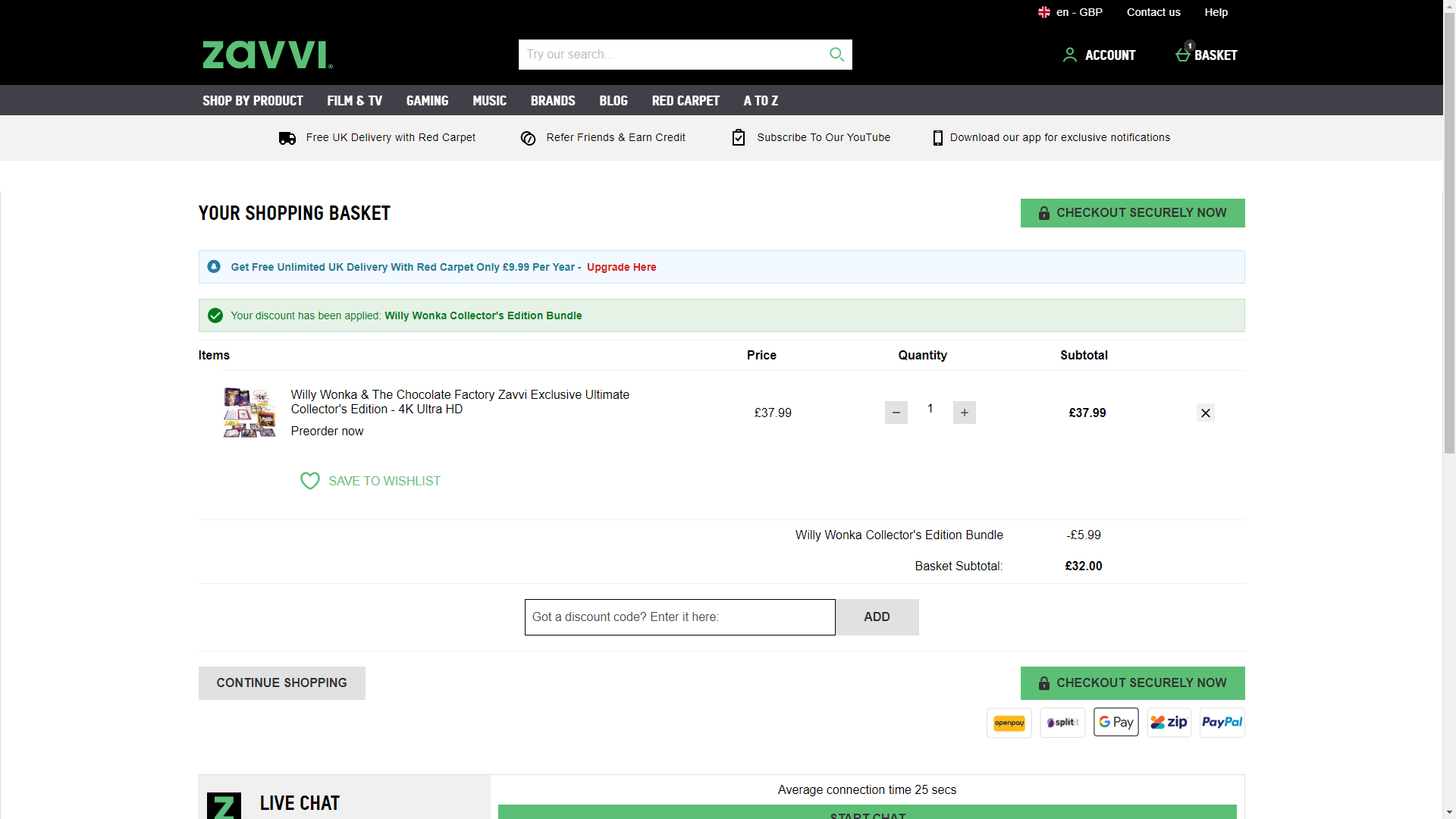Open the Music menu
This screenshot has width=1456, height=819.
(490, 101)
